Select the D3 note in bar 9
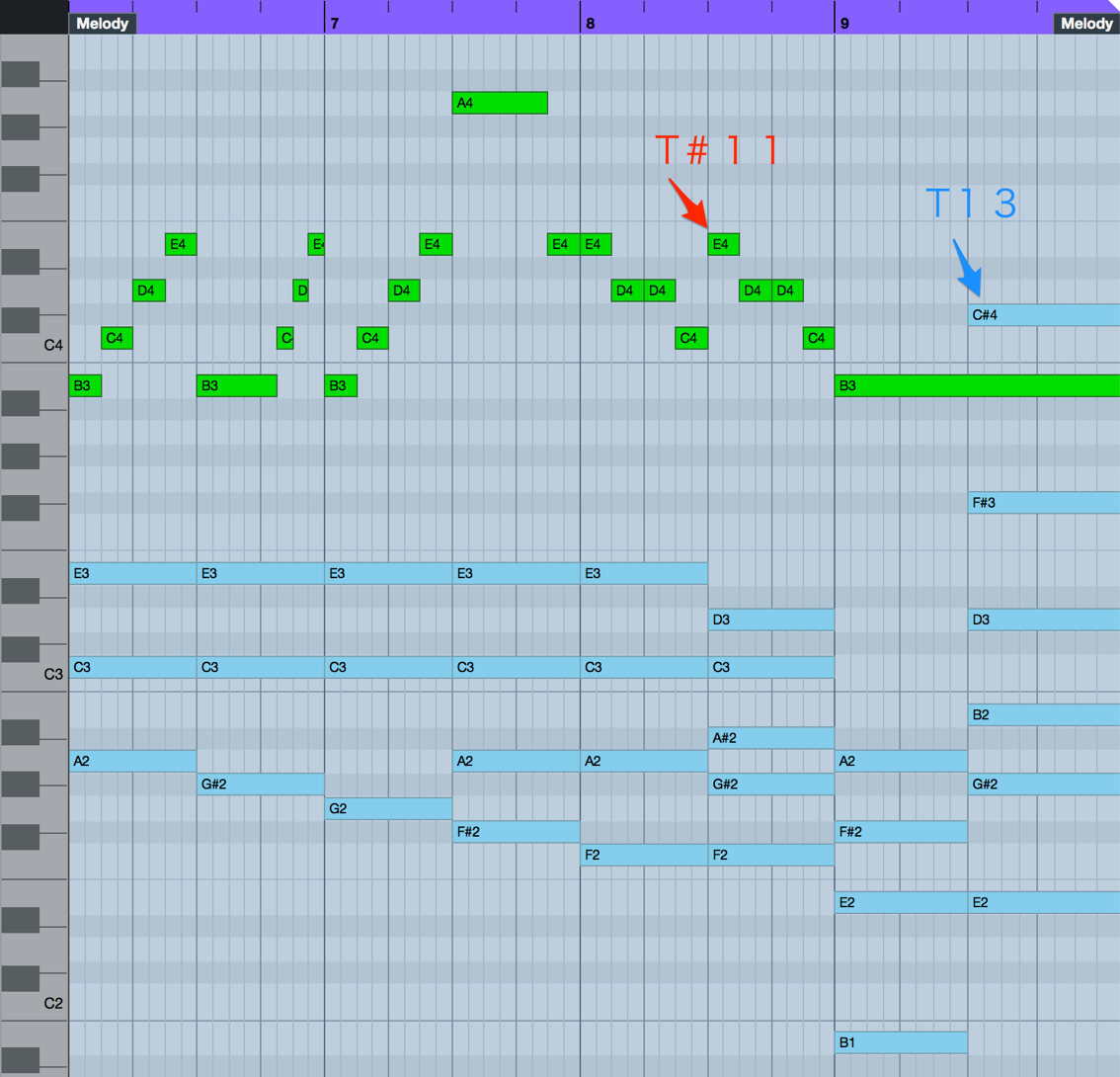1120x1077 pixels. coord(1044,620)
